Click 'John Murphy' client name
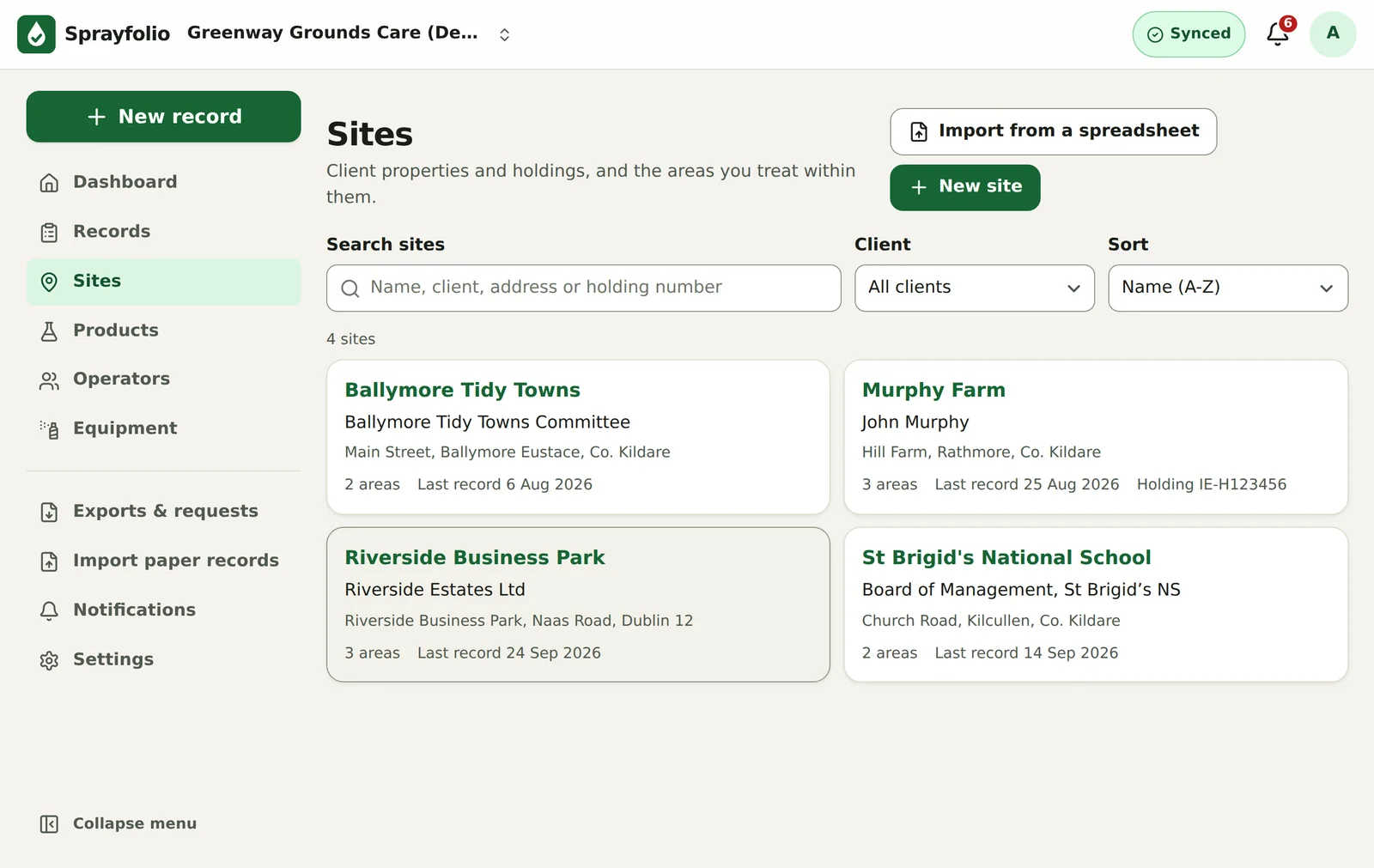Image resolution: width=1374 pixels, height=868 pixels. [x=915, y=422]
